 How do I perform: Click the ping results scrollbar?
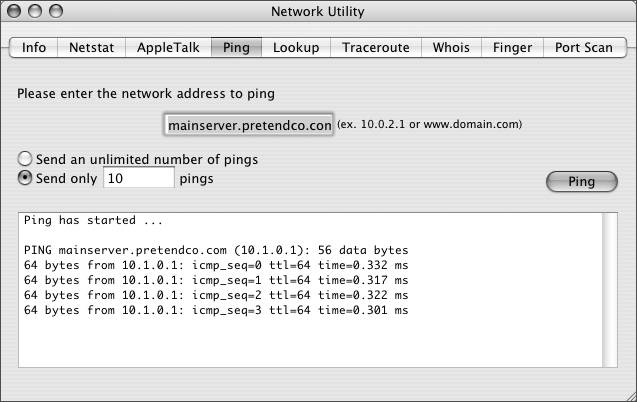(609, 290)
